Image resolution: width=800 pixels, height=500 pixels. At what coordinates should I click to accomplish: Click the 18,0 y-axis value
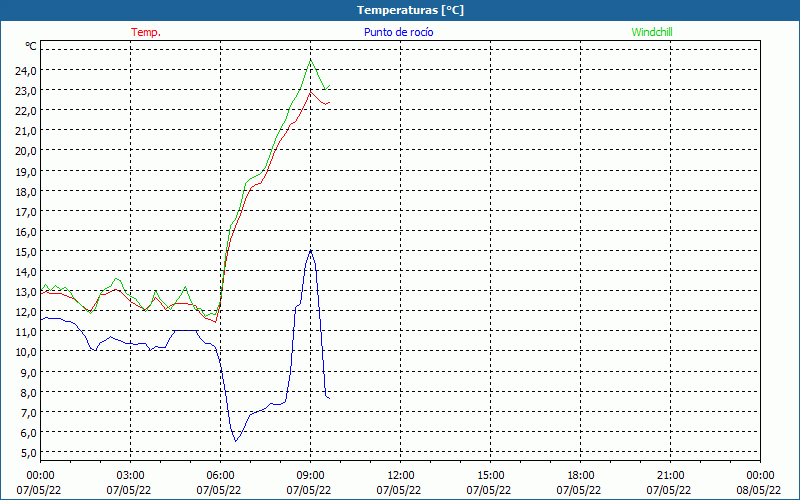(26, 191)
